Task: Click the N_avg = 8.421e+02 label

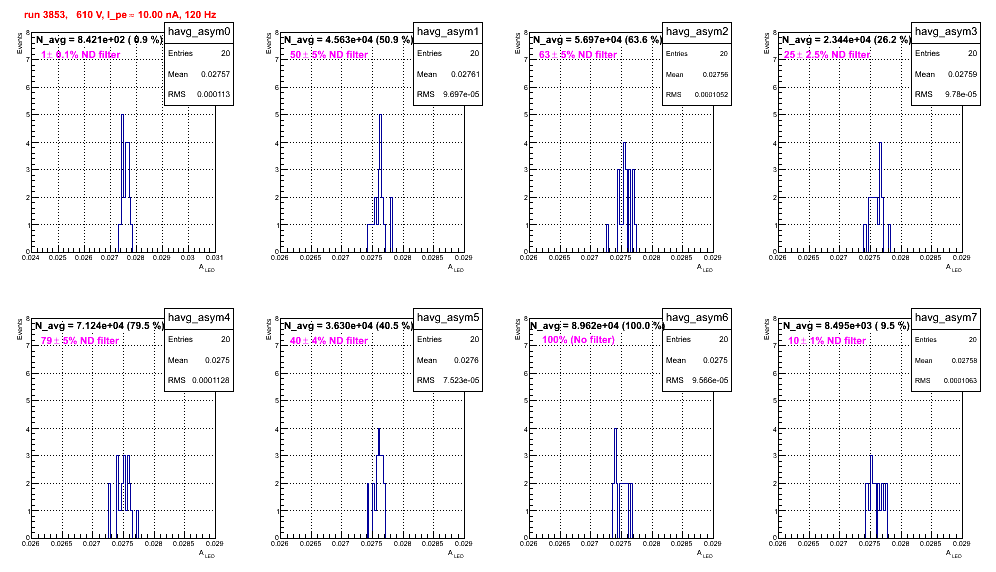Action: (x=99, y=39)
